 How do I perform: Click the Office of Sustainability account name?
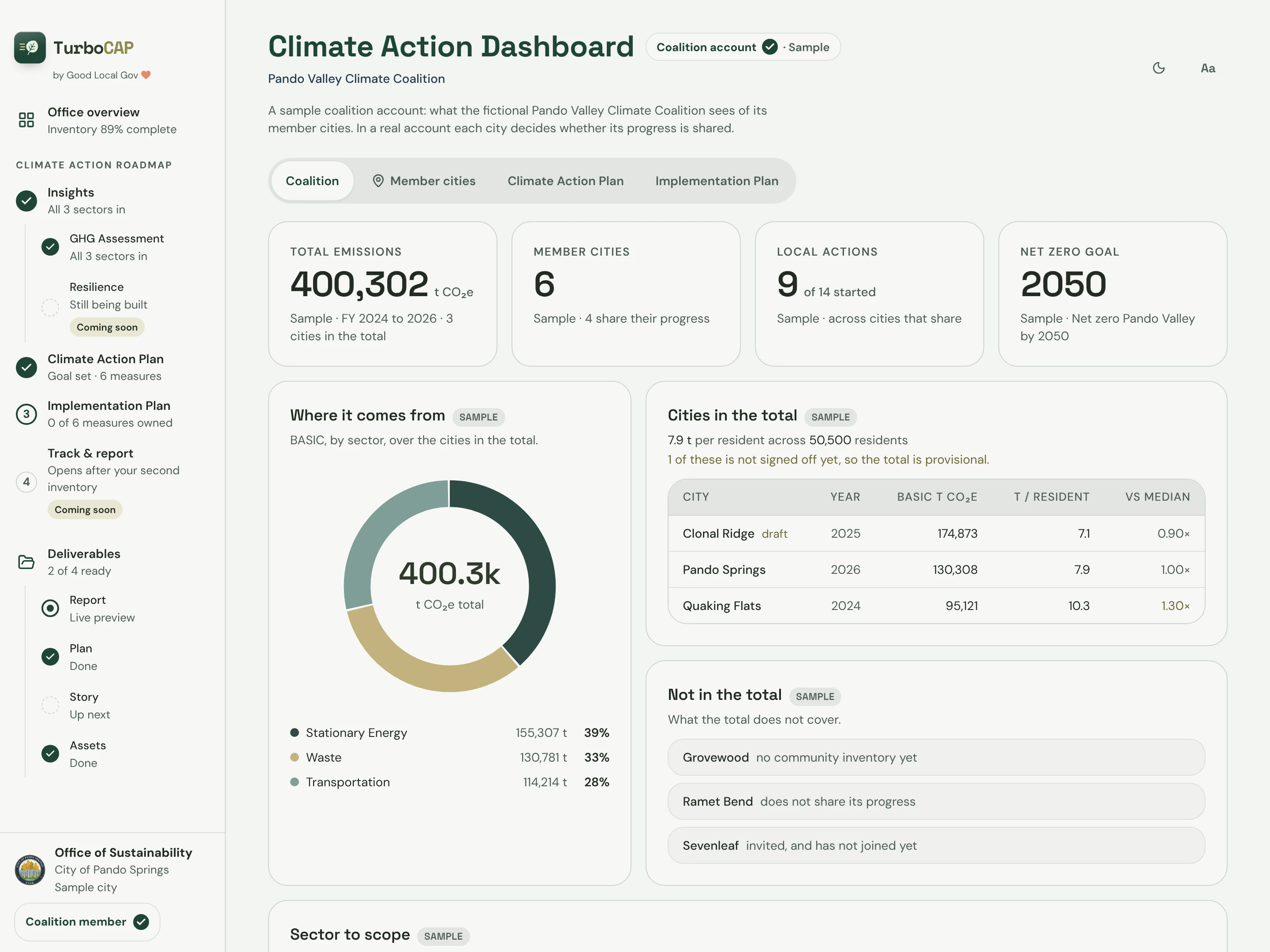pos(123,853)
